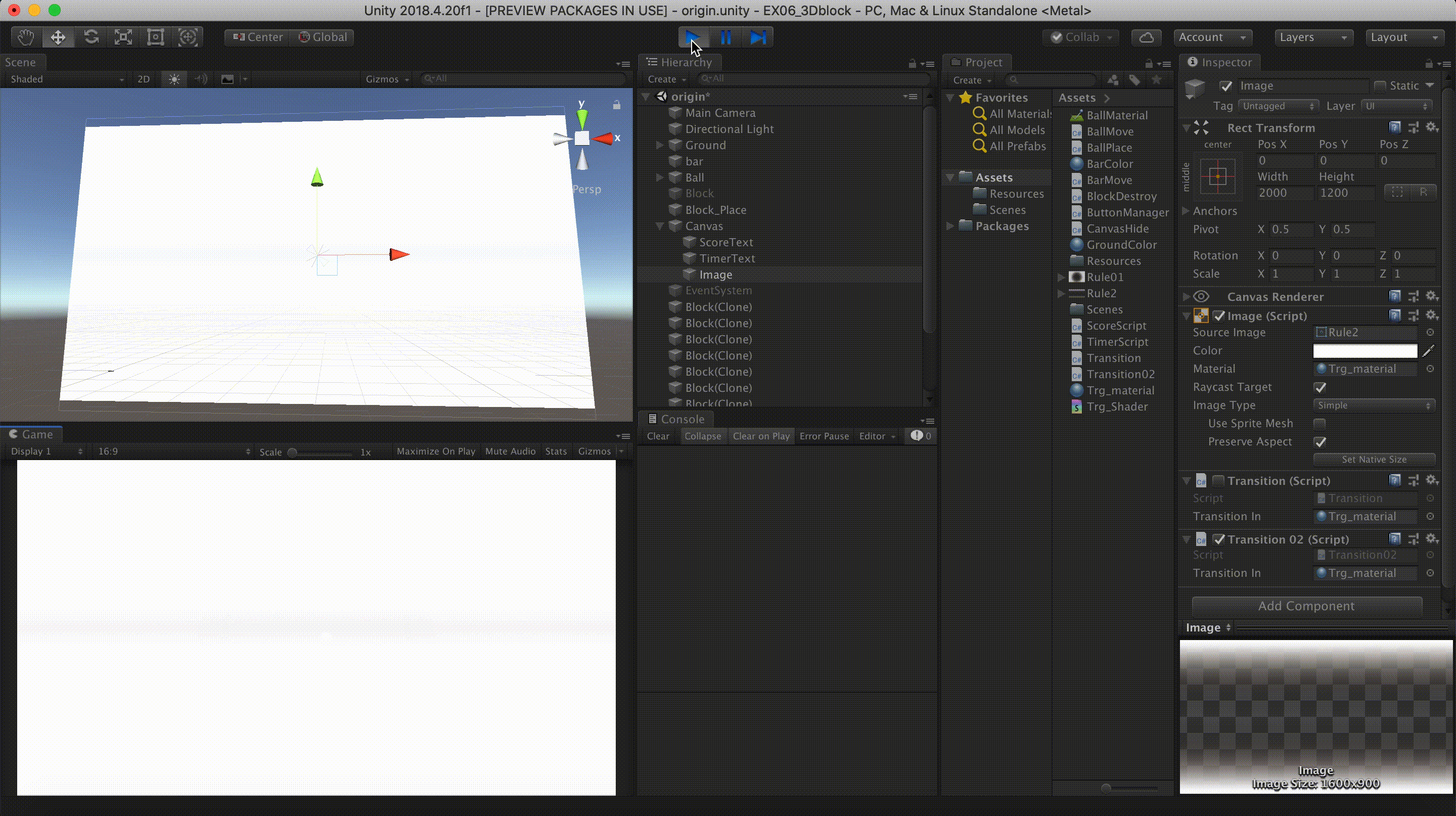The image size is (1456, 816).
Task: Open the gear menu for Transition (Script)
Action: point(1432,480)
